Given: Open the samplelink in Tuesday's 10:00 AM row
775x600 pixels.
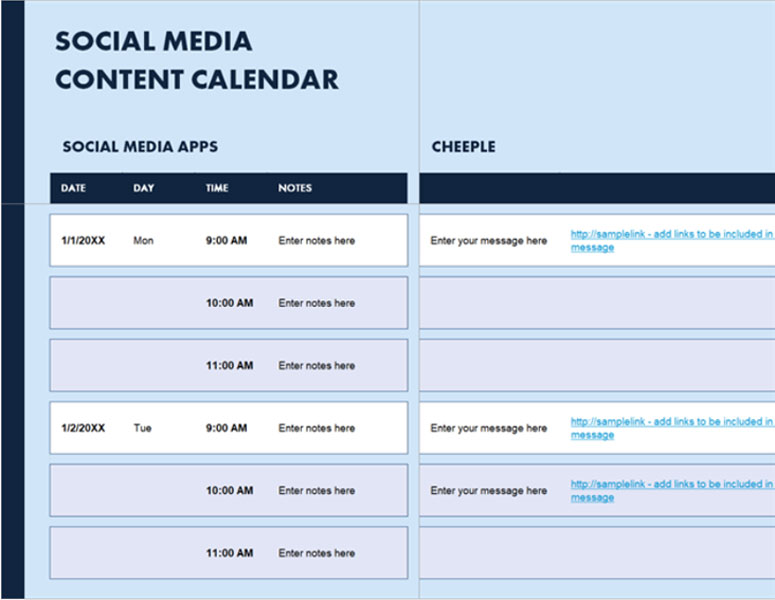Looking at the screenshot, I should tap(670, 485).
